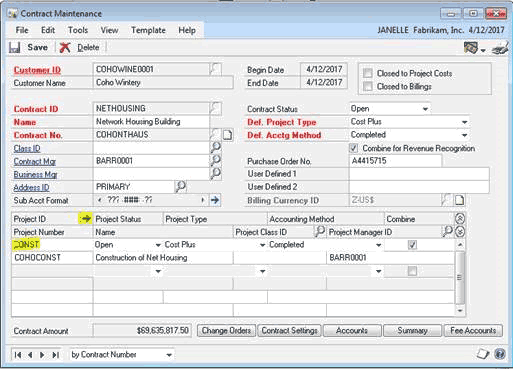Click the Project Class ID lookup magnifier
This screenshot has height=369, width=513.
(x=320, y=231)
